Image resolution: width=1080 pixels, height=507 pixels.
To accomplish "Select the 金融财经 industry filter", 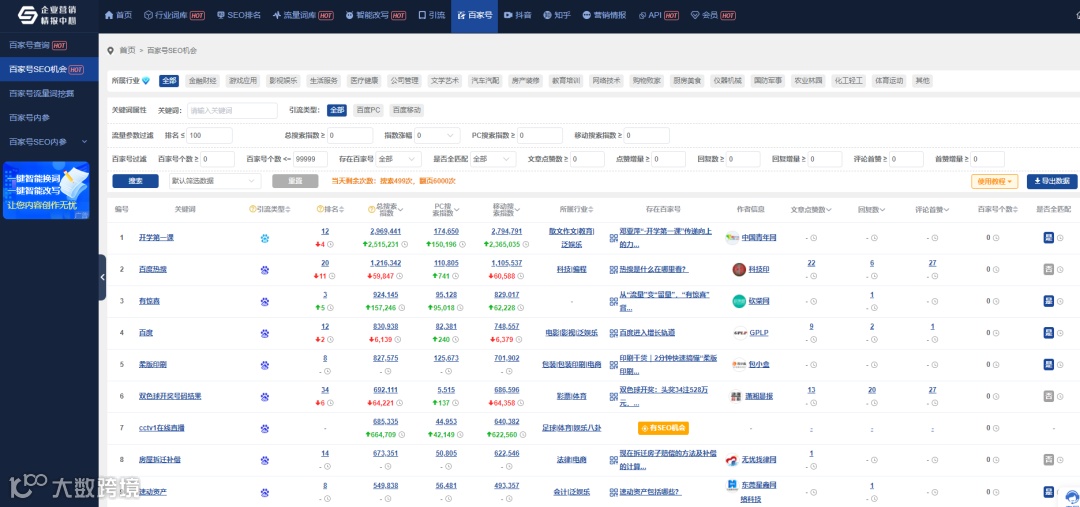I will (x=202, y=81).
